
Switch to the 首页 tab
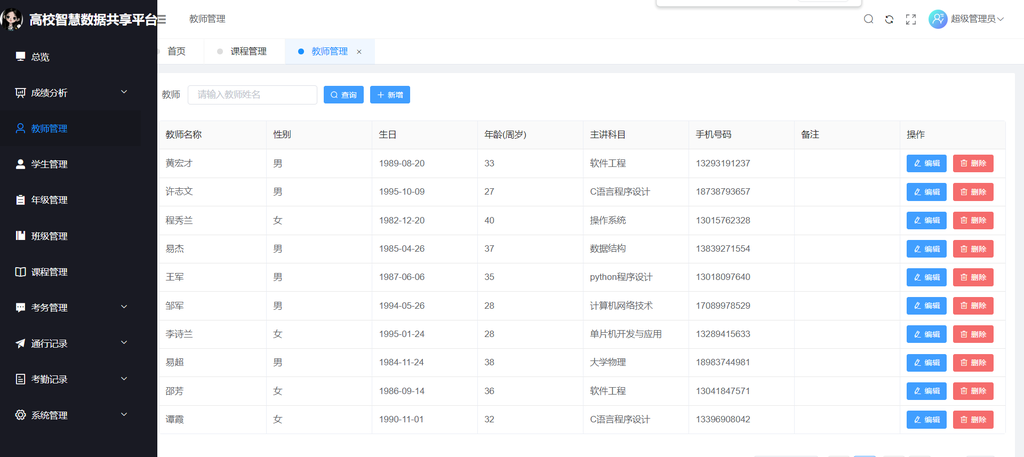click(176, 51)
